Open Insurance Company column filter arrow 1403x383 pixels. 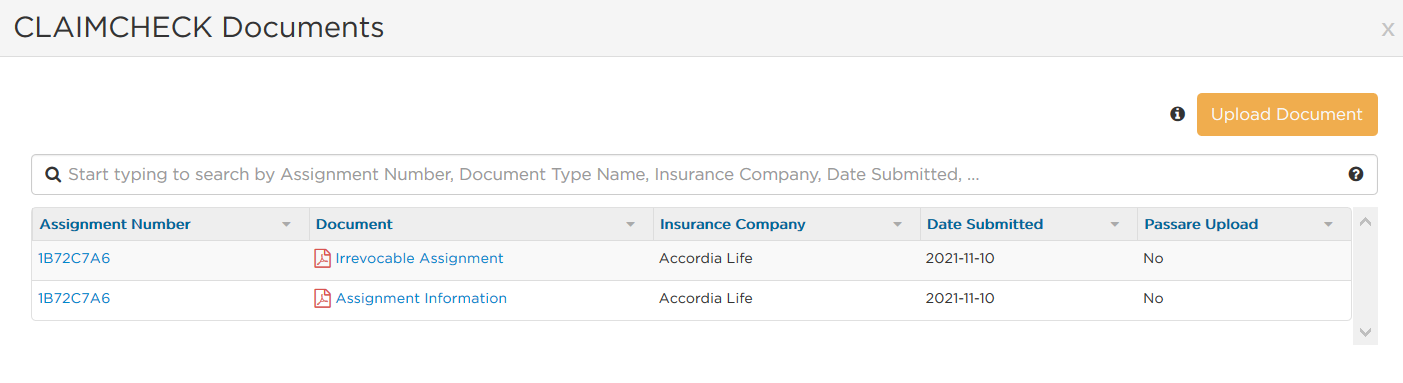897,225
